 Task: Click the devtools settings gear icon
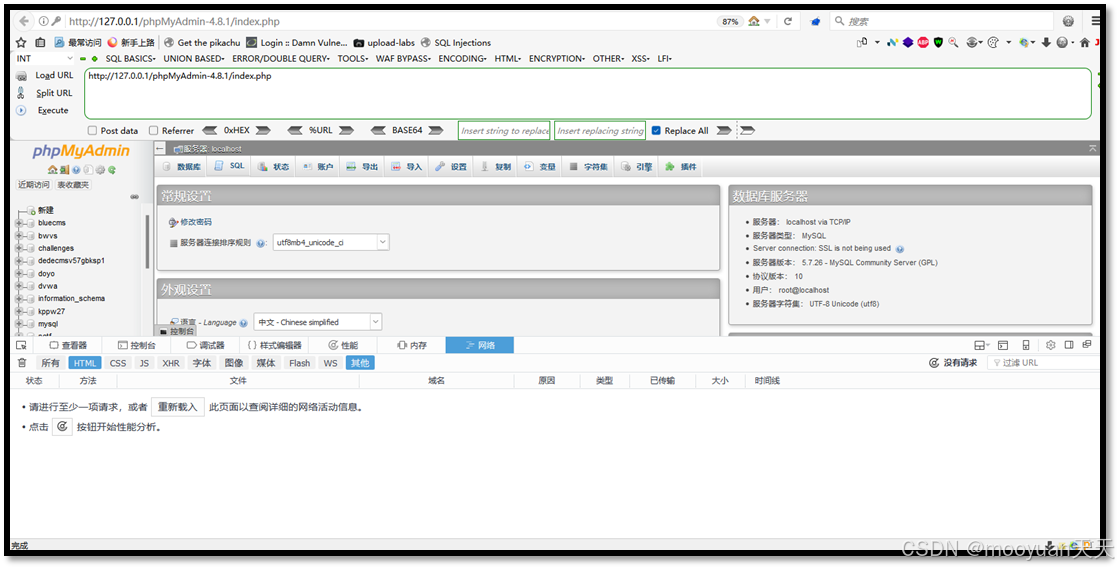[x=1050, y=345]
